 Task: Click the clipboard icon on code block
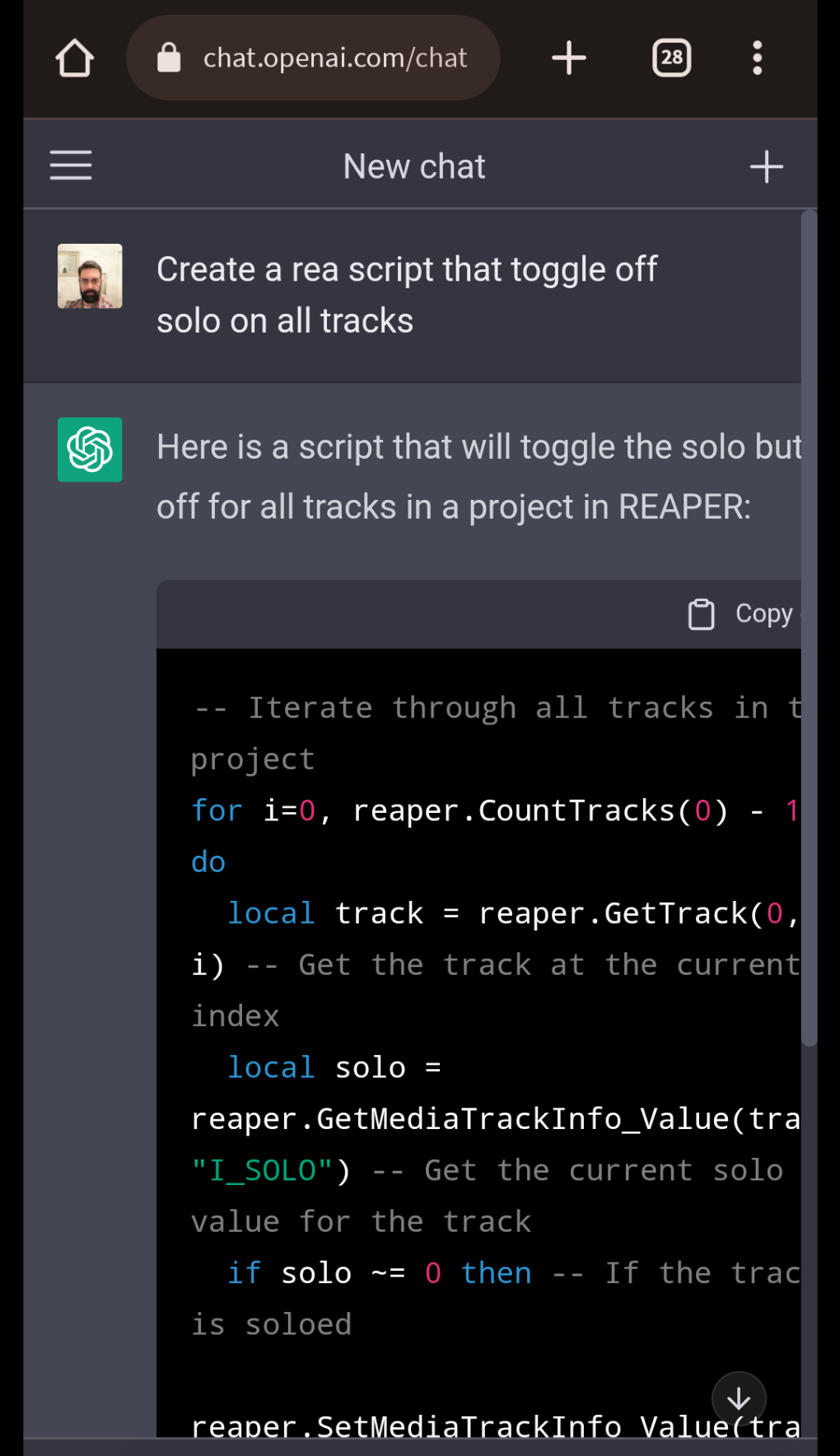701,614
